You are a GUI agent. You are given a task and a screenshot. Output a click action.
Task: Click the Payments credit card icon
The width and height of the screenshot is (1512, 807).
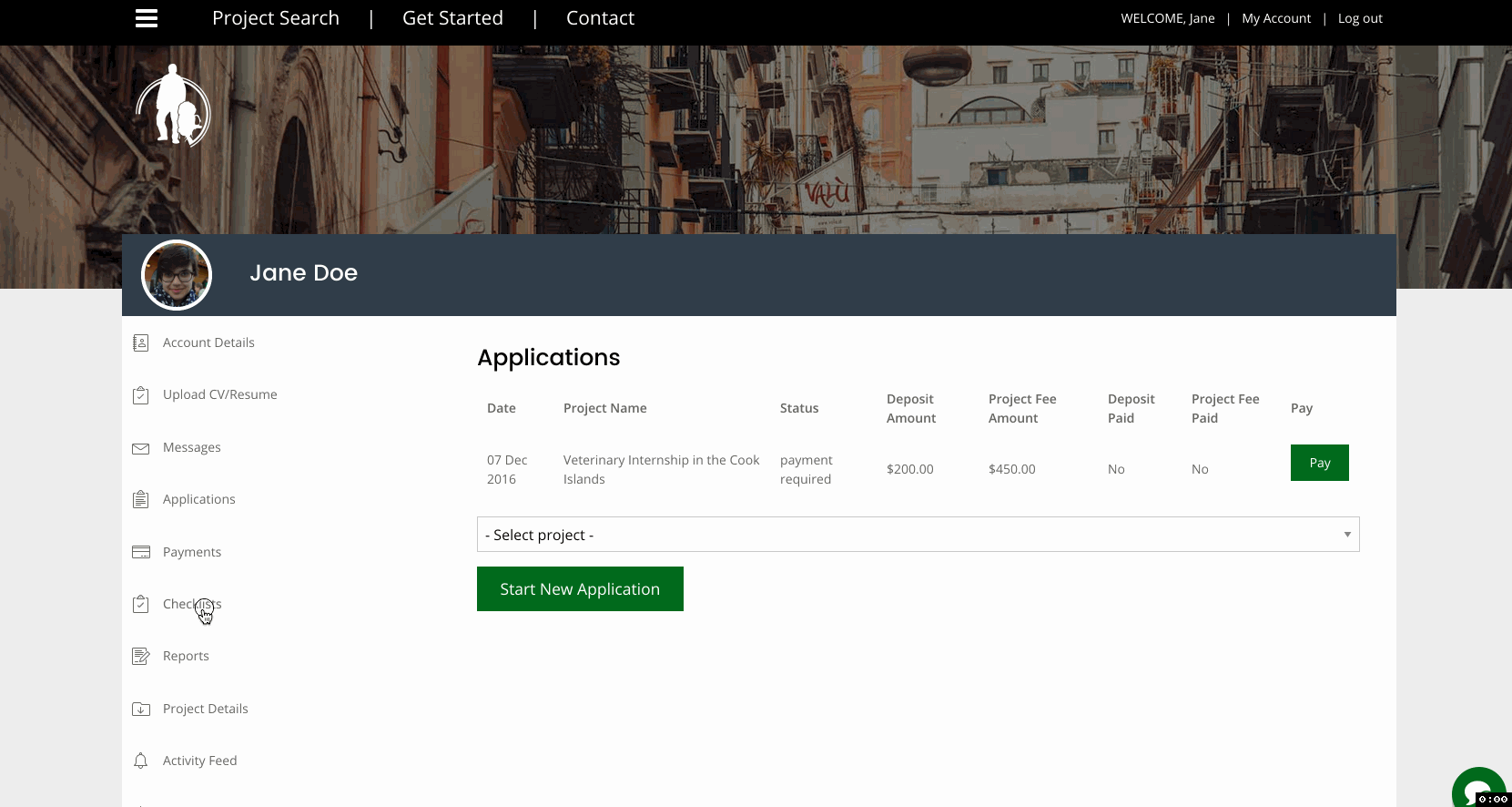click(x=140, y=552)
